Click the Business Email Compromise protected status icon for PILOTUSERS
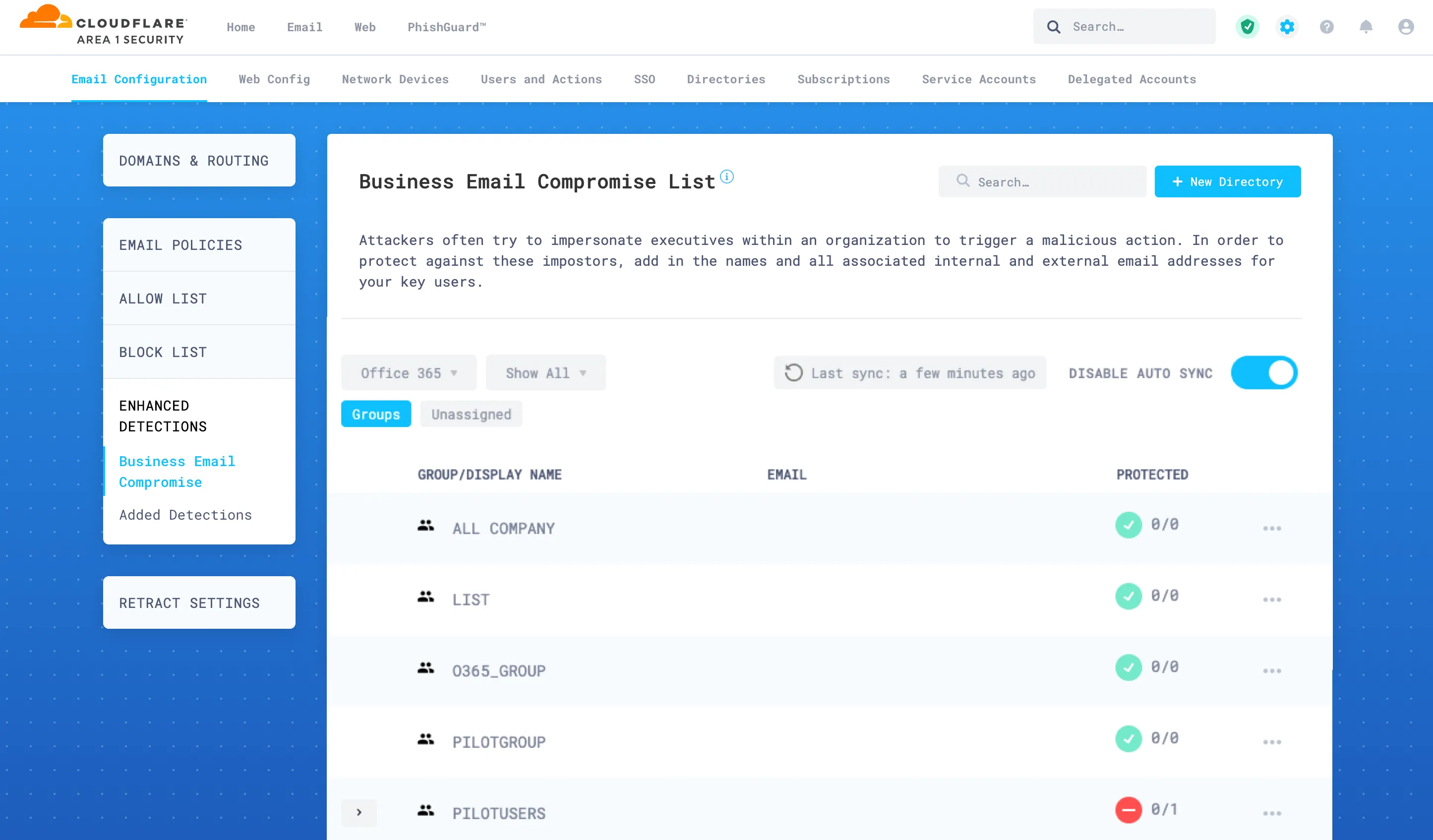Screen dimensions: 1433x840 pos(1128,812)
